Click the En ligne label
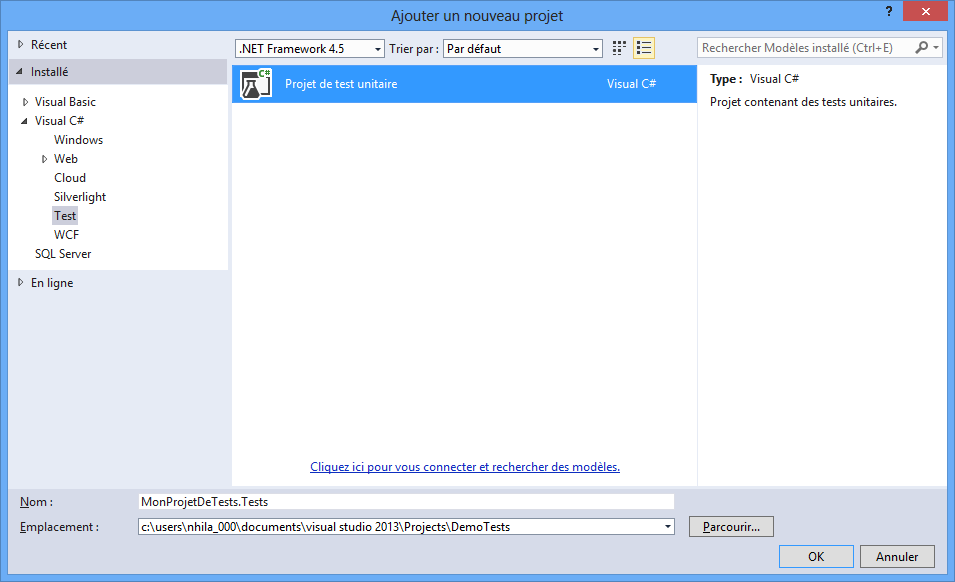 pos(52,283)
